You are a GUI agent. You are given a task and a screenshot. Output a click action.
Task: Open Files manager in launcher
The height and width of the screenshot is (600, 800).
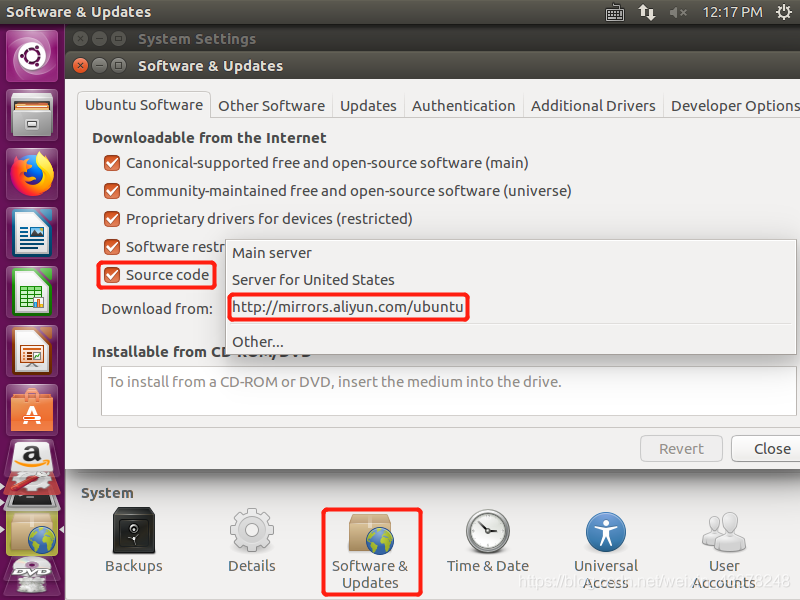tap(32, 115)
